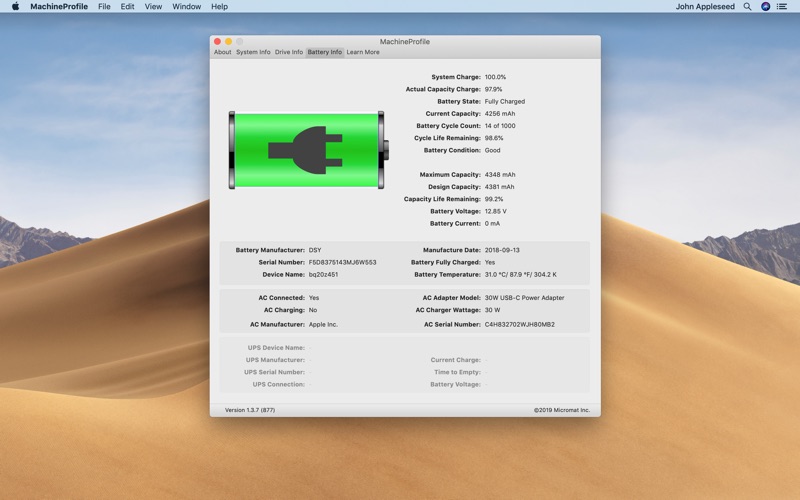Click the MachineProfile window title

405,42
